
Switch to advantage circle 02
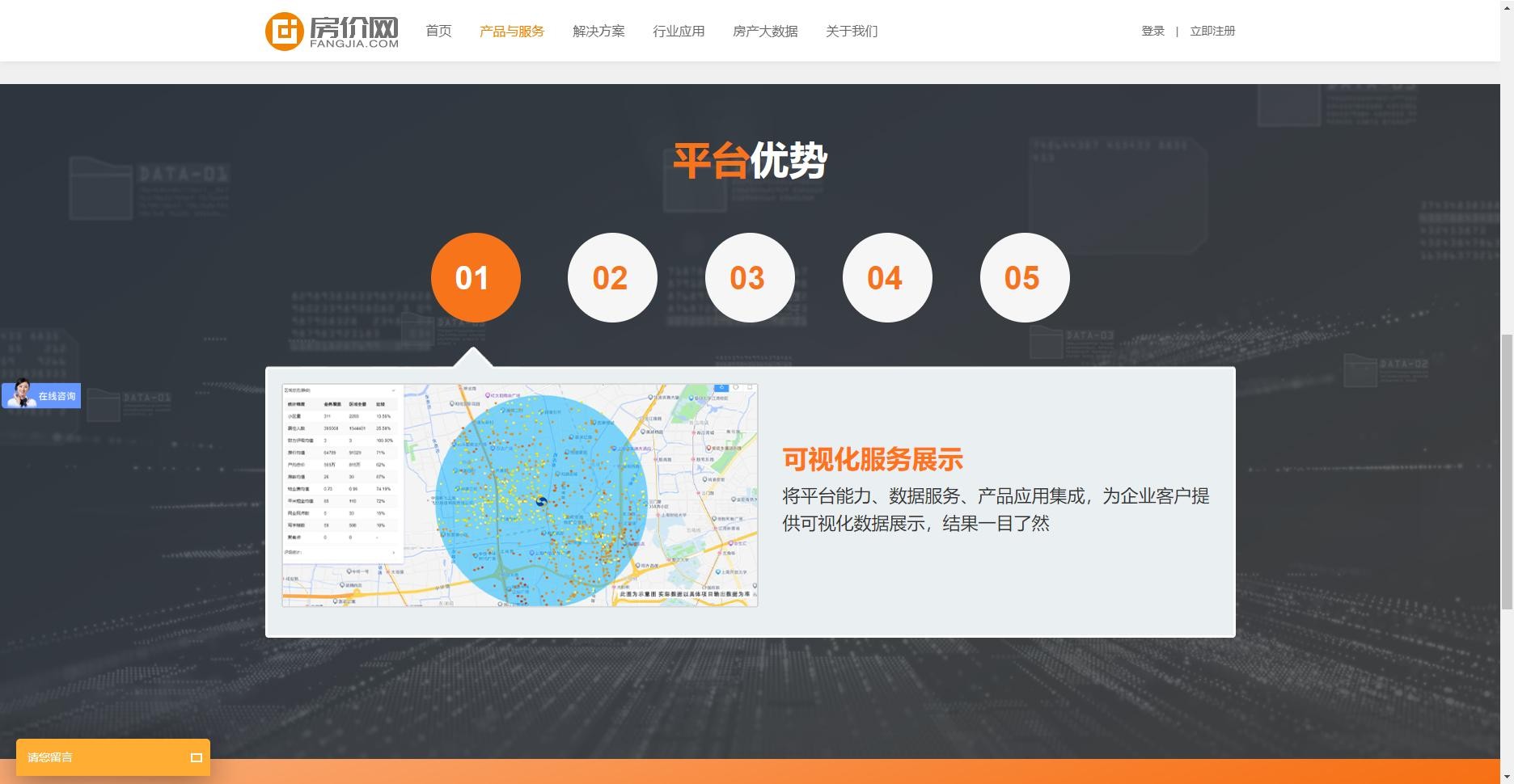point(612,278)
